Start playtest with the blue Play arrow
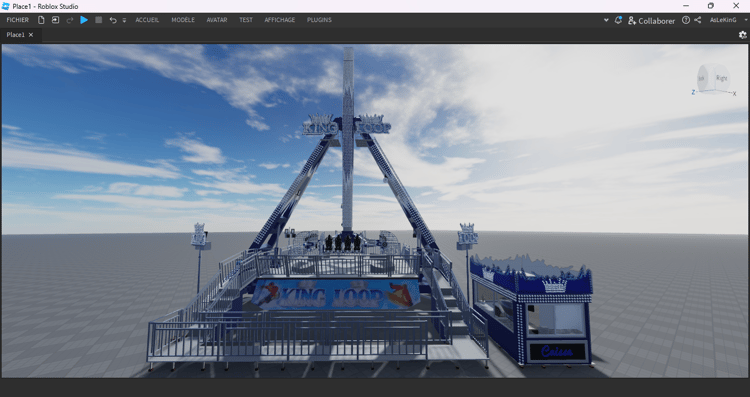This screenshot has height=397, width=750. pyautogui.click(x=84, y=20)
